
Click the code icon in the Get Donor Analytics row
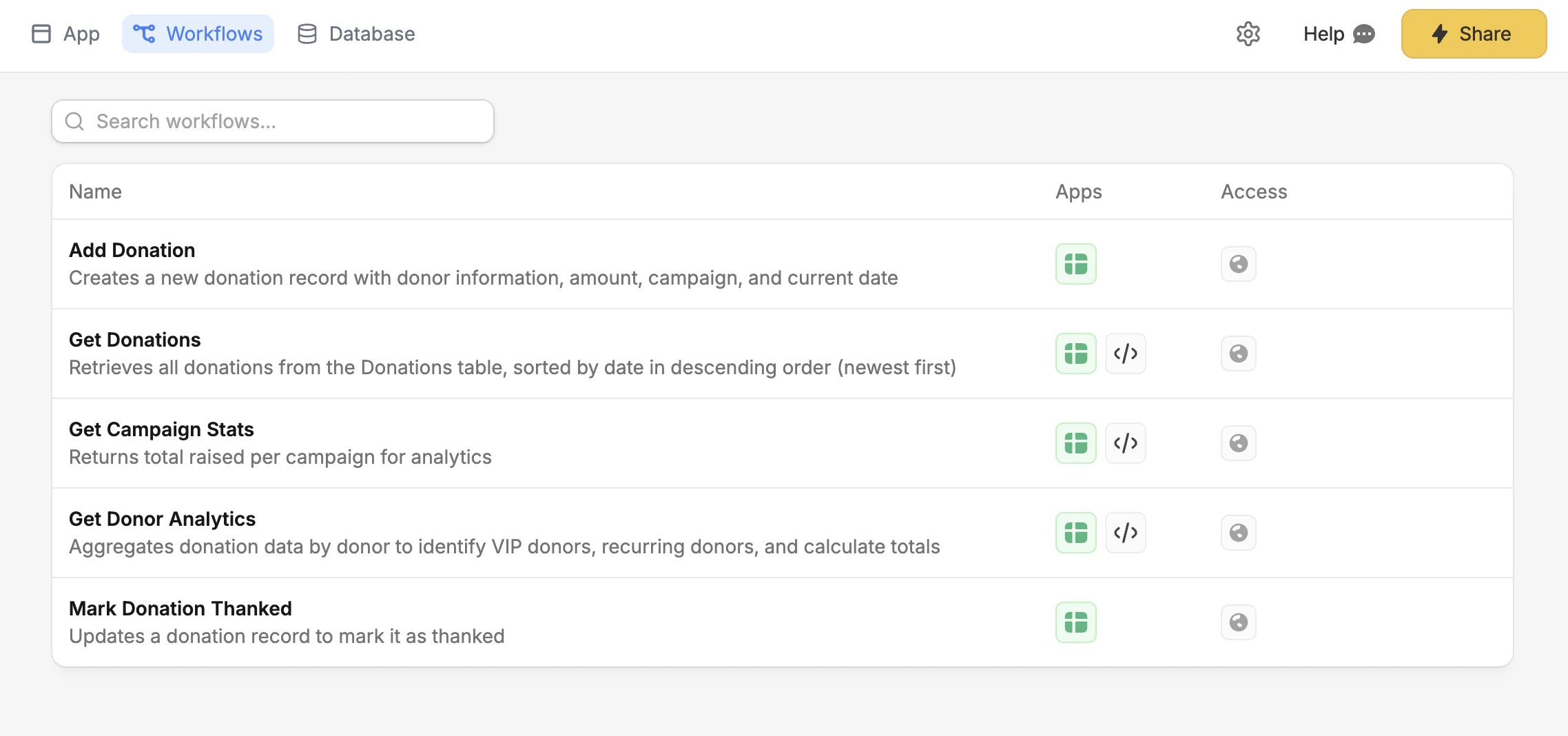1125,532
